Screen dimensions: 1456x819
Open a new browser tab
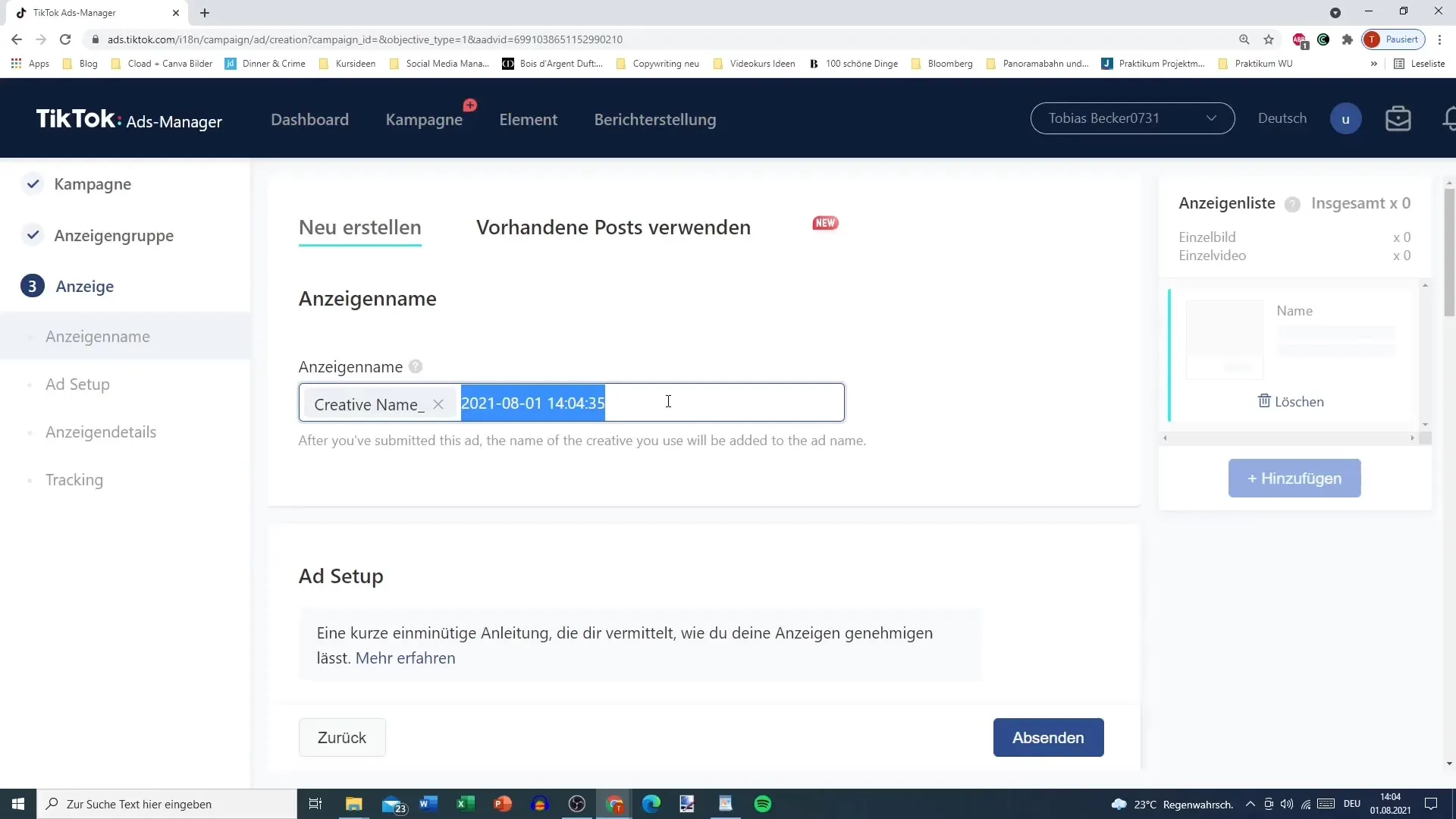205,13
